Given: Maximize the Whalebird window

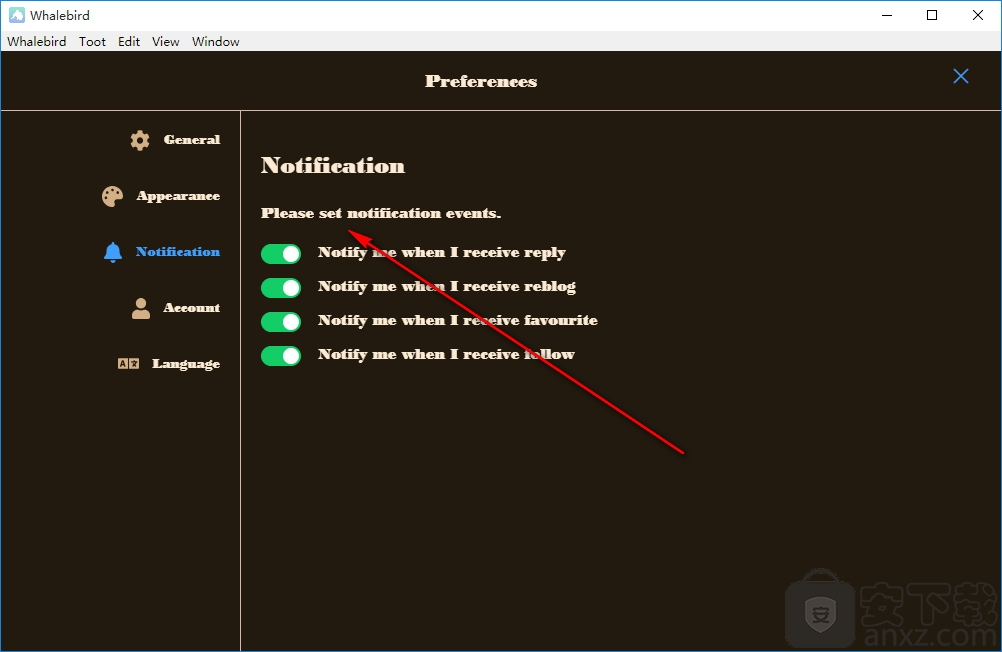Looking at the screenshot, I should point(932,15).
